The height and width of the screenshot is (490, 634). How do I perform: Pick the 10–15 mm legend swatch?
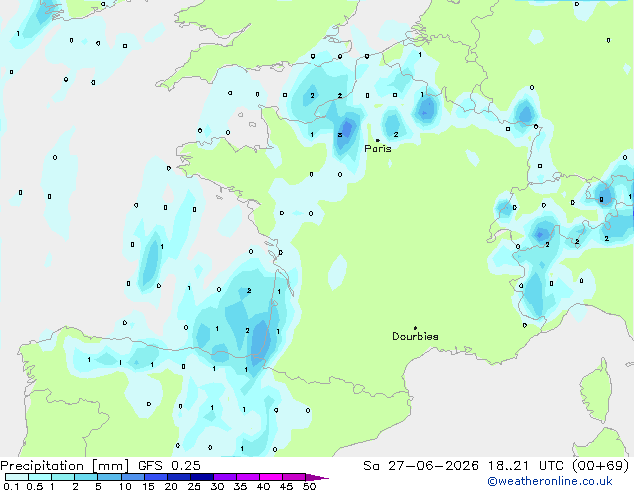[132, 477]
